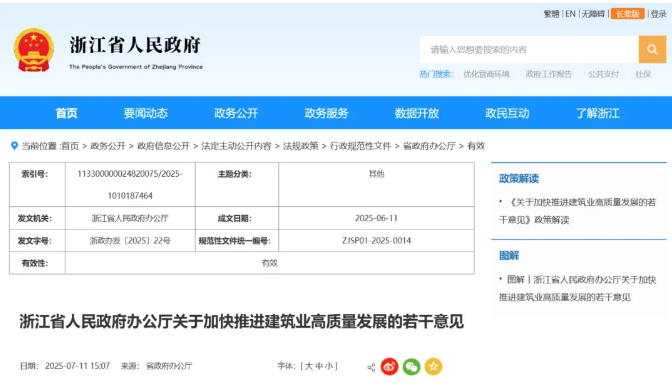Screen dimensions: 672x391
Task: Go to 法定主动公开内容 breadcrumb link
Action: (x=236, y=146)
